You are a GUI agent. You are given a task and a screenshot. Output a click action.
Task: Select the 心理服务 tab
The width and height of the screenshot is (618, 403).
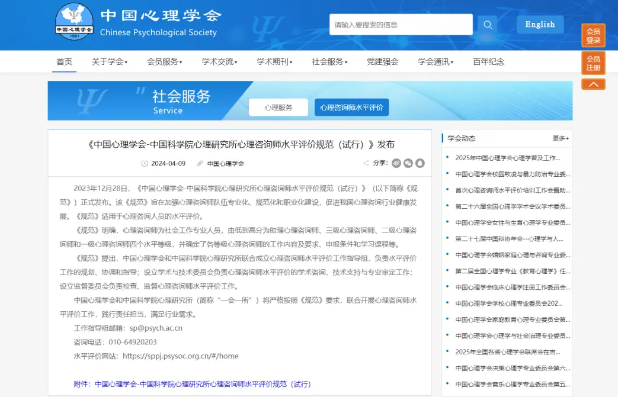coord(278,107)
